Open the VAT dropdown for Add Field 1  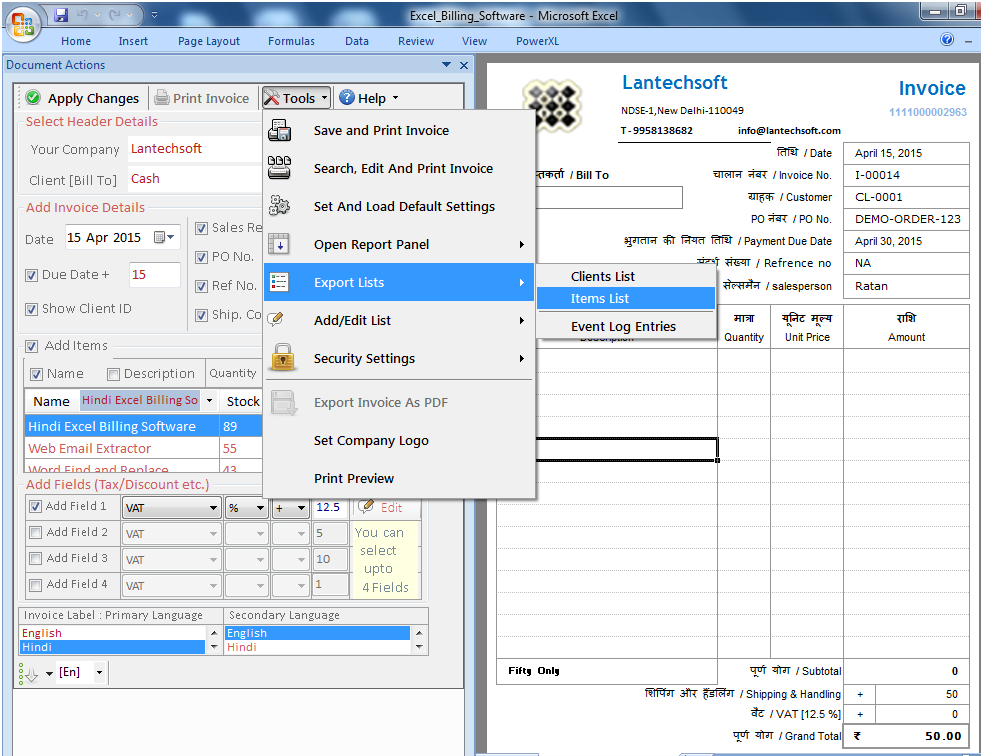pyautogui.click(x=213, y=508)
